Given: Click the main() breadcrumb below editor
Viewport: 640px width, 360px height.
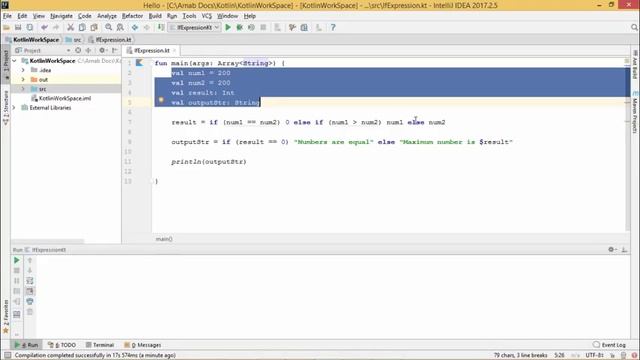Looking at the screenshot, I should pyautogui.click(x=164, y=239).
